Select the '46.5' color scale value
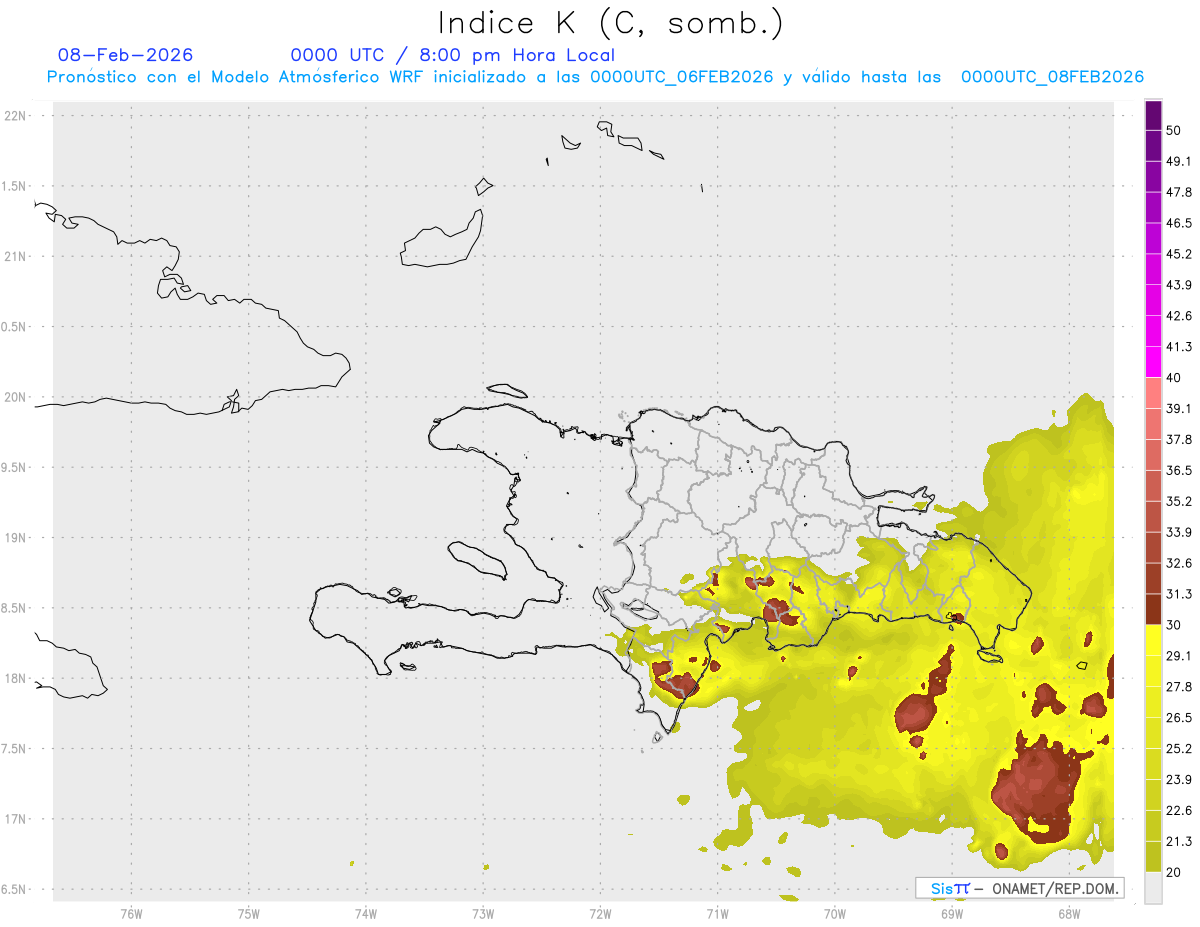This screenshot has height=927, width=1200. 1179,223
